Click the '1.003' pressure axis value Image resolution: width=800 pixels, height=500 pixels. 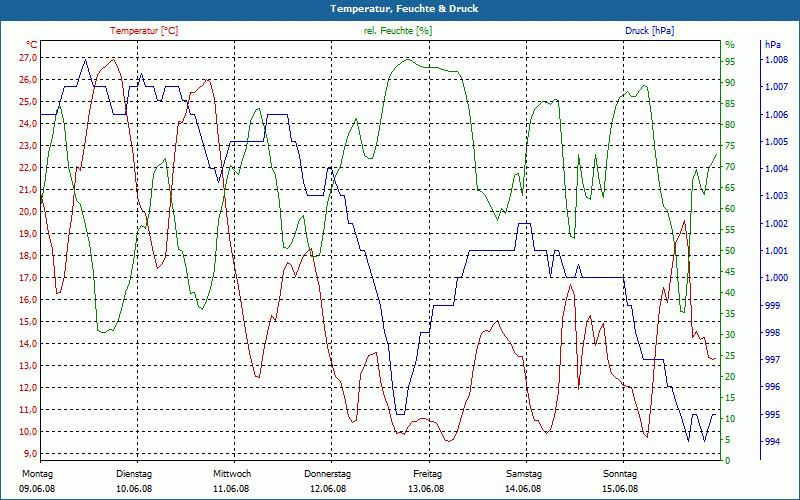coord(777,196)
